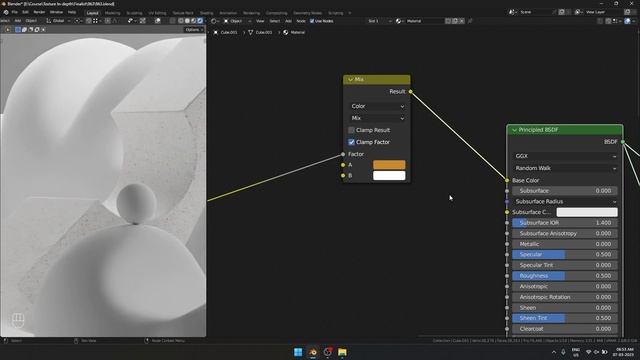The width and height of the screenshot is (640, 360).
Task: Click the new material duplicate icon
Action: (x=455, y=21)
